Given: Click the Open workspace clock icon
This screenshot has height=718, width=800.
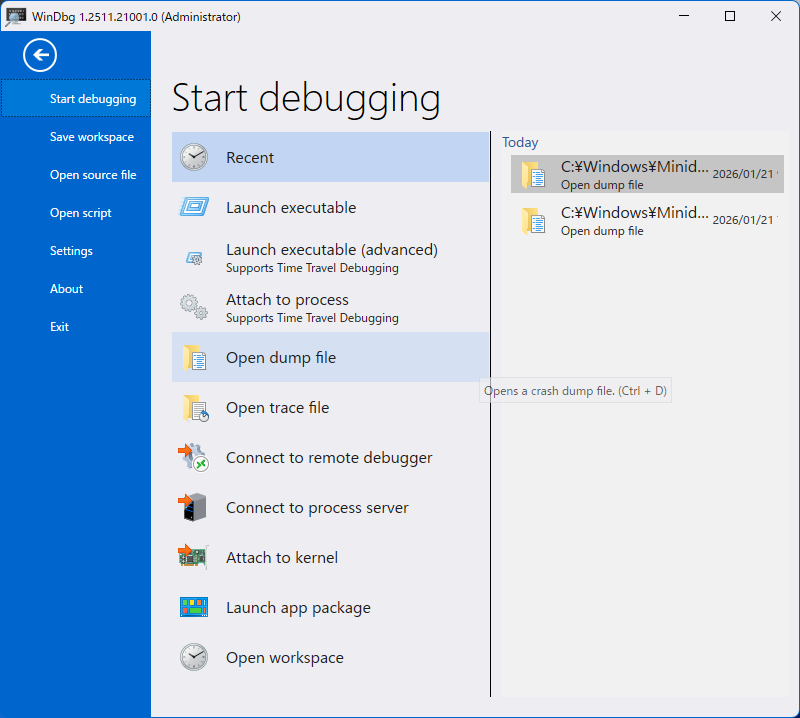Looking at the screenshot, I should (x=194, y=658).
